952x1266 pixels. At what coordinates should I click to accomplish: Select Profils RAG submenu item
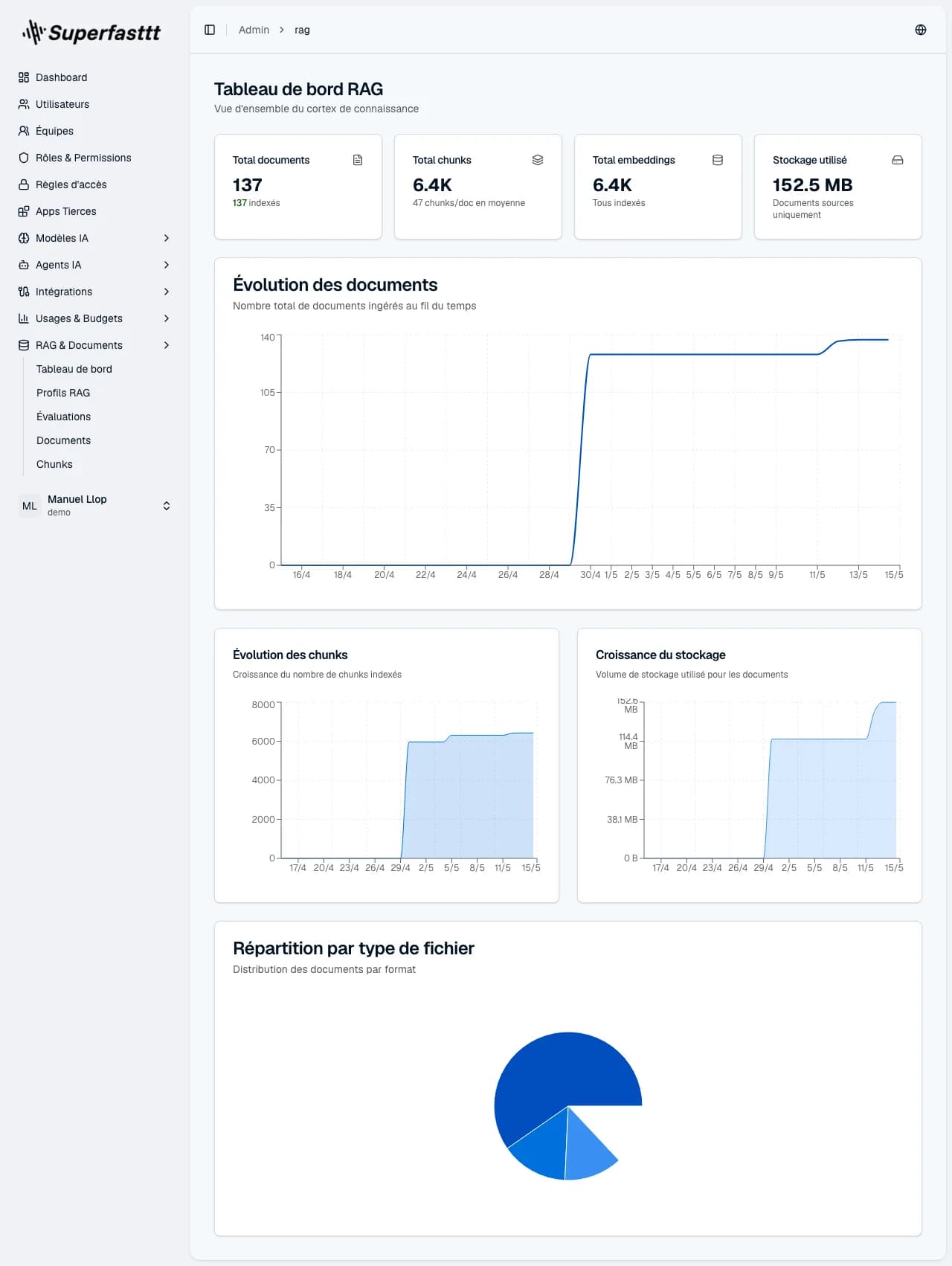pyautogui.click(x=63, y=393)
